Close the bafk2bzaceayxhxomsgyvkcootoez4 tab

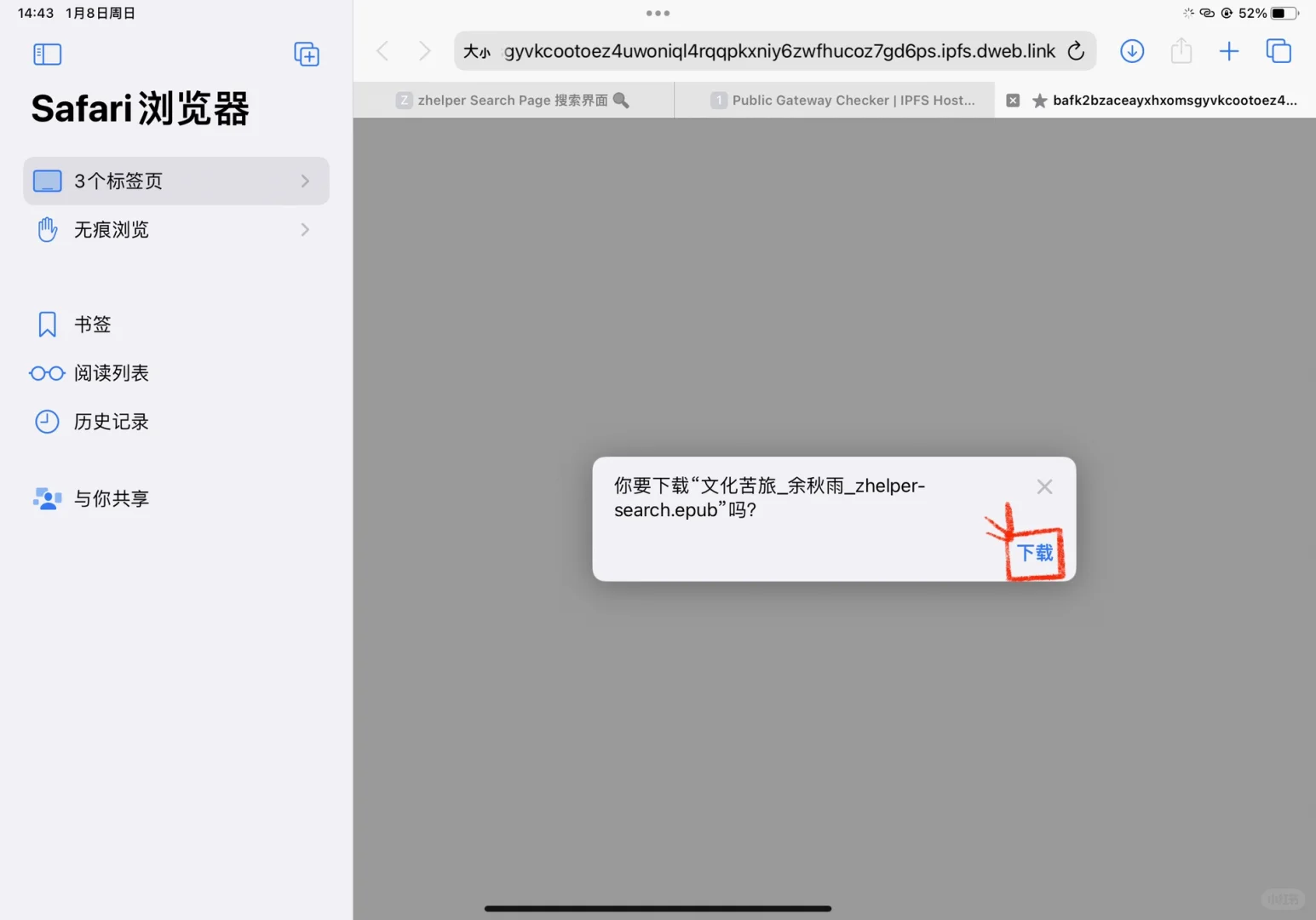(1013, 101)
